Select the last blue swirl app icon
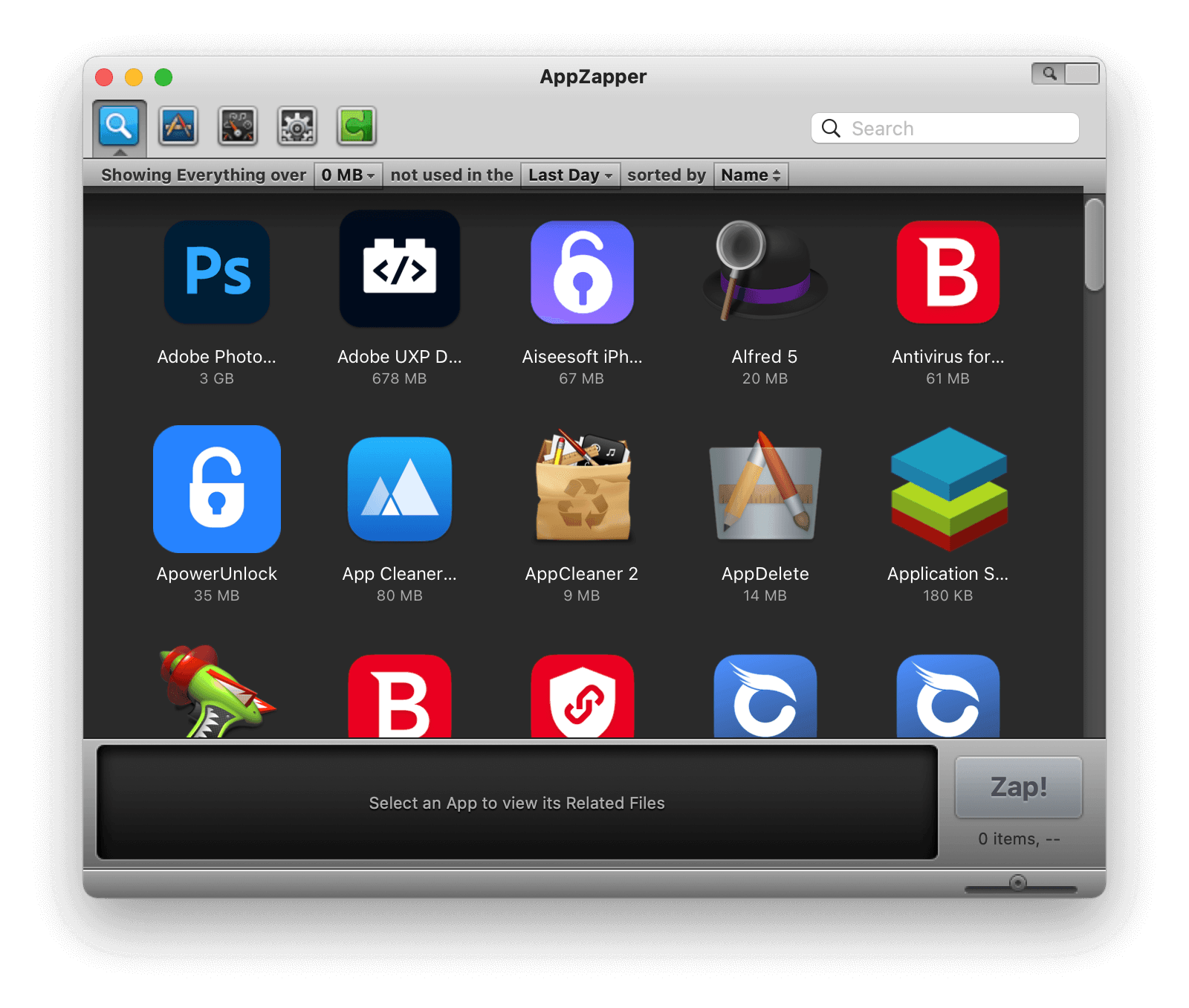Viewport: 1189px width, 1008px height. click(948, 696)
